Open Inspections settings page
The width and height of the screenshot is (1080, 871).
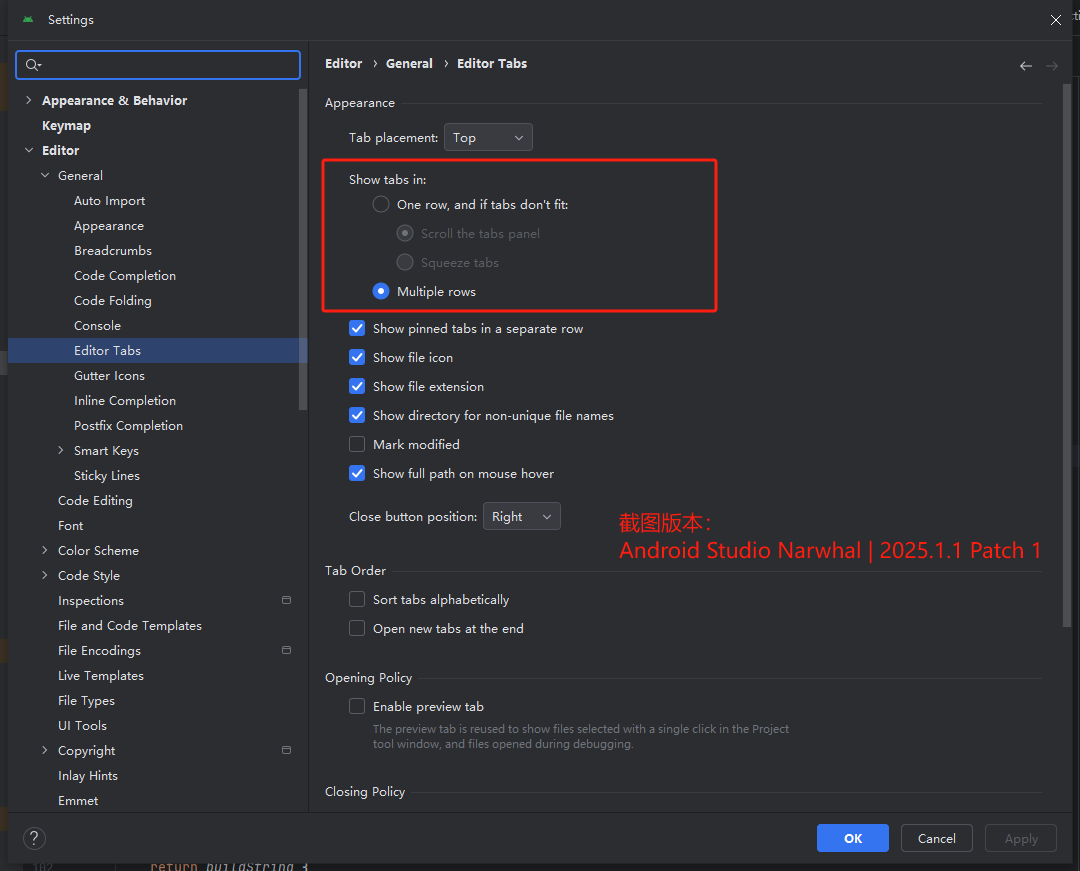coord(91,600)
